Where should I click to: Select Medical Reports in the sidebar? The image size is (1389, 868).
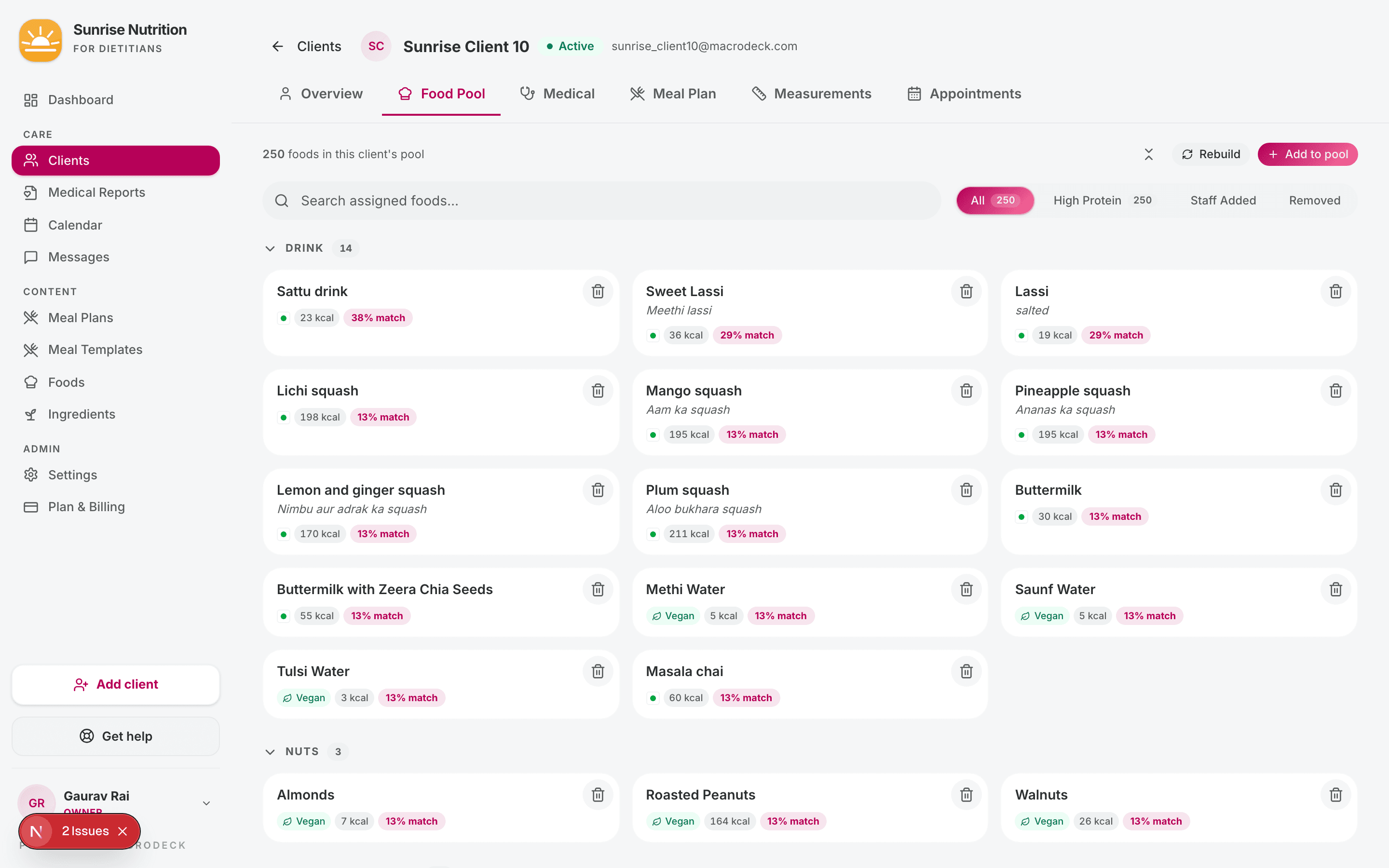click(96, 192)
